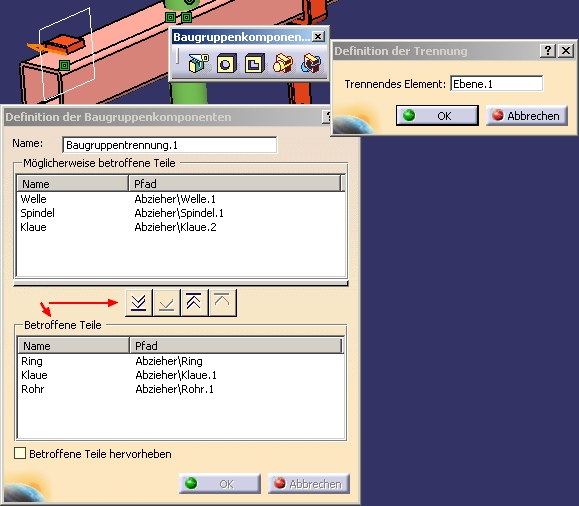The height and width of the screenshot is (506, 579).
Task: Click the assembly Pocket feature icon
Action: [x=254, y=64]
